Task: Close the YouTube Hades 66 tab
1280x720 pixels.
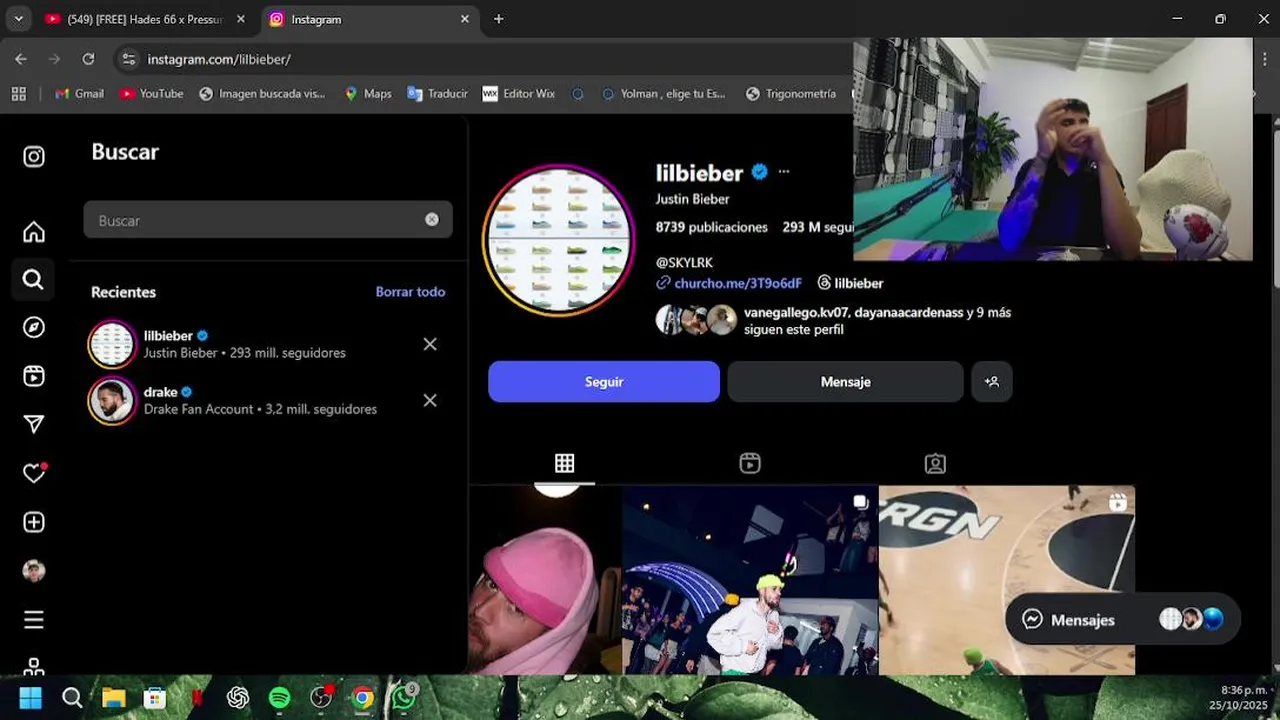Action: [241, 19]
